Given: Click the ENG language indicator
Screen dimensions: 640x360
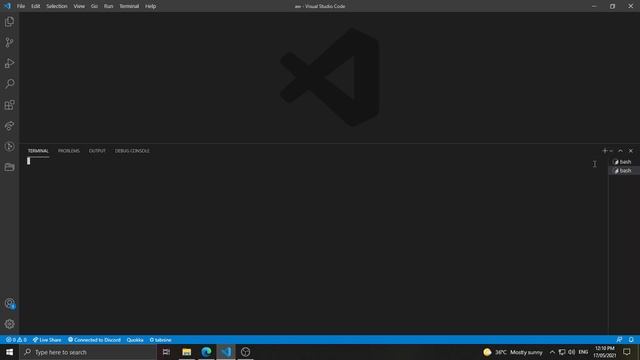Looking at the screenshot, I should (584, 352).
